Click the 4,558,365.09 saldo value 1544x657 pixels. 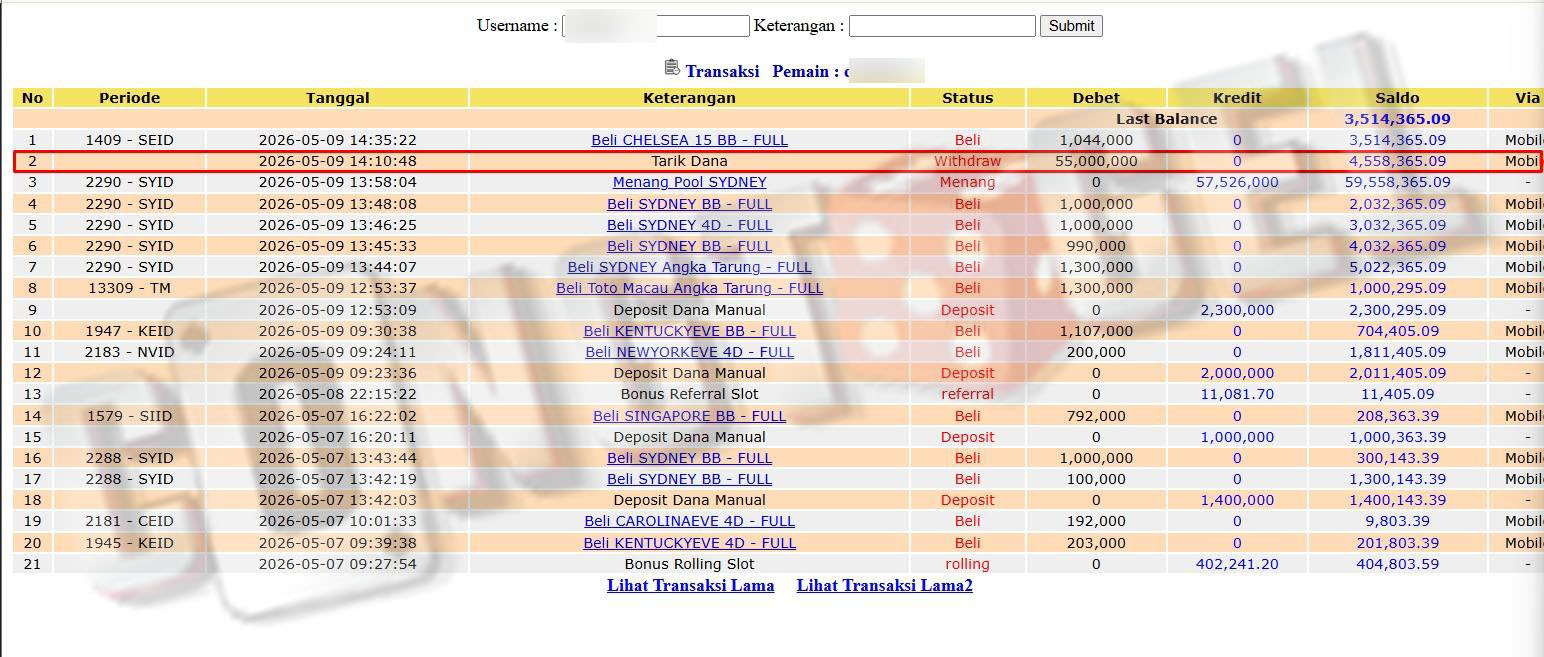click(x=1397, y=161)
